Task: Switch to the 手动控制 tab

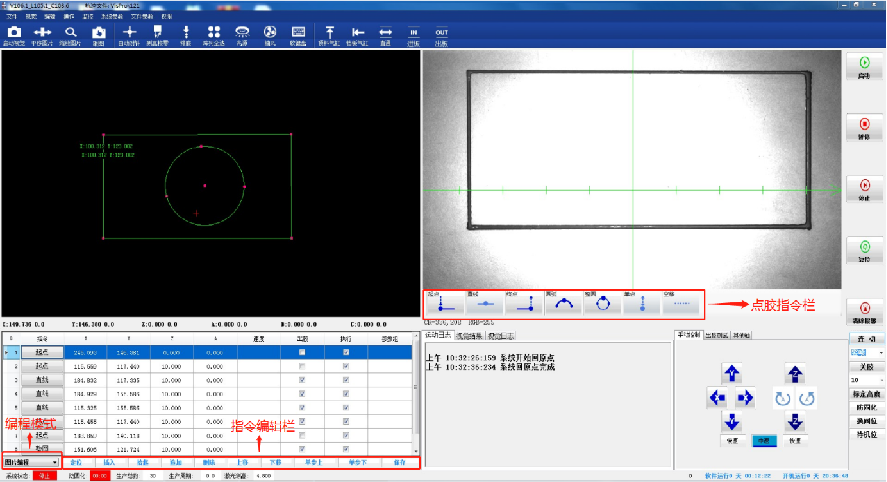Action: [691, 336]
